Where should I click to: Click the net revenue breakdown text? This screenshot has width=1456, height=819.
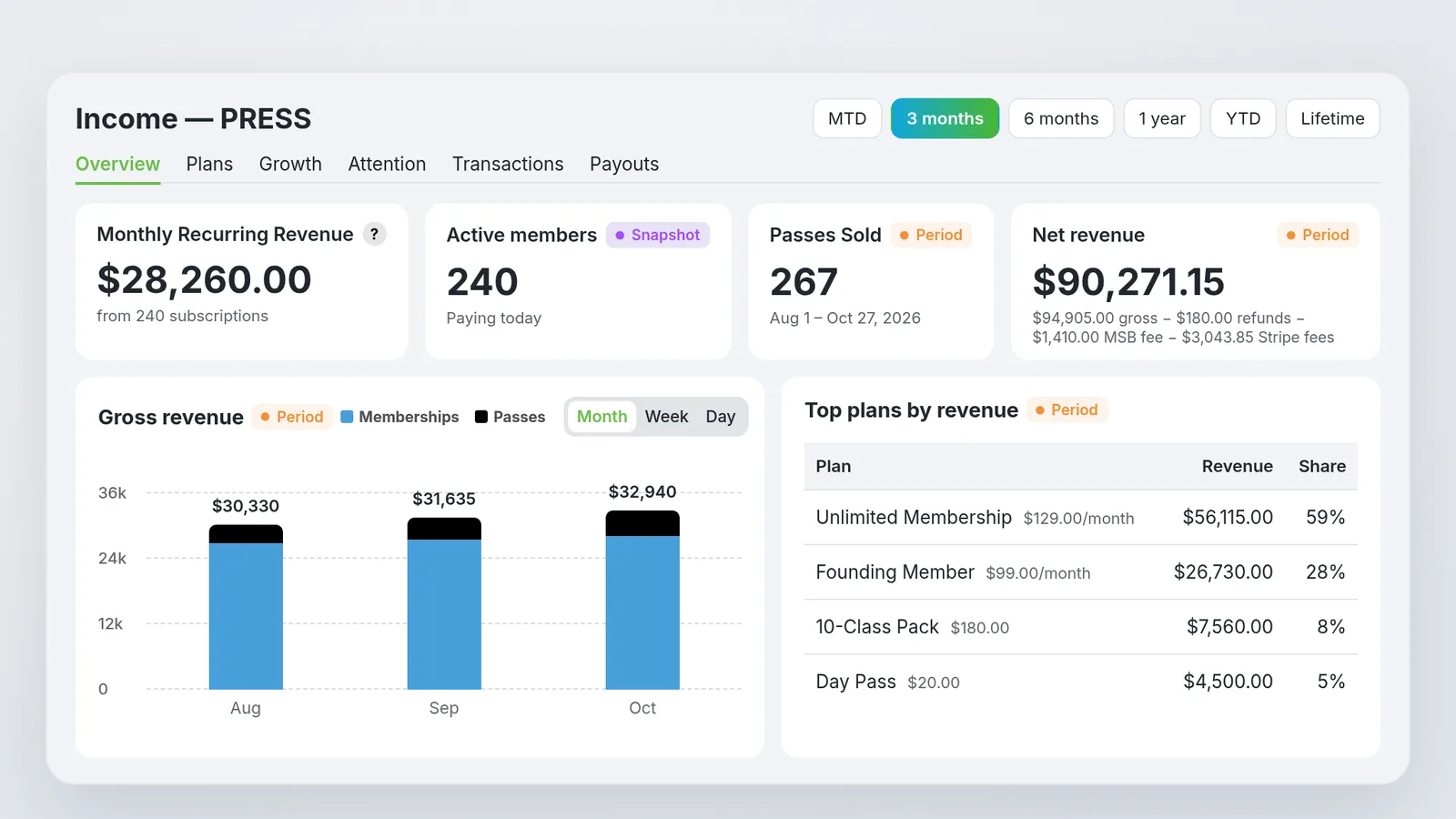coord(1183,328)
